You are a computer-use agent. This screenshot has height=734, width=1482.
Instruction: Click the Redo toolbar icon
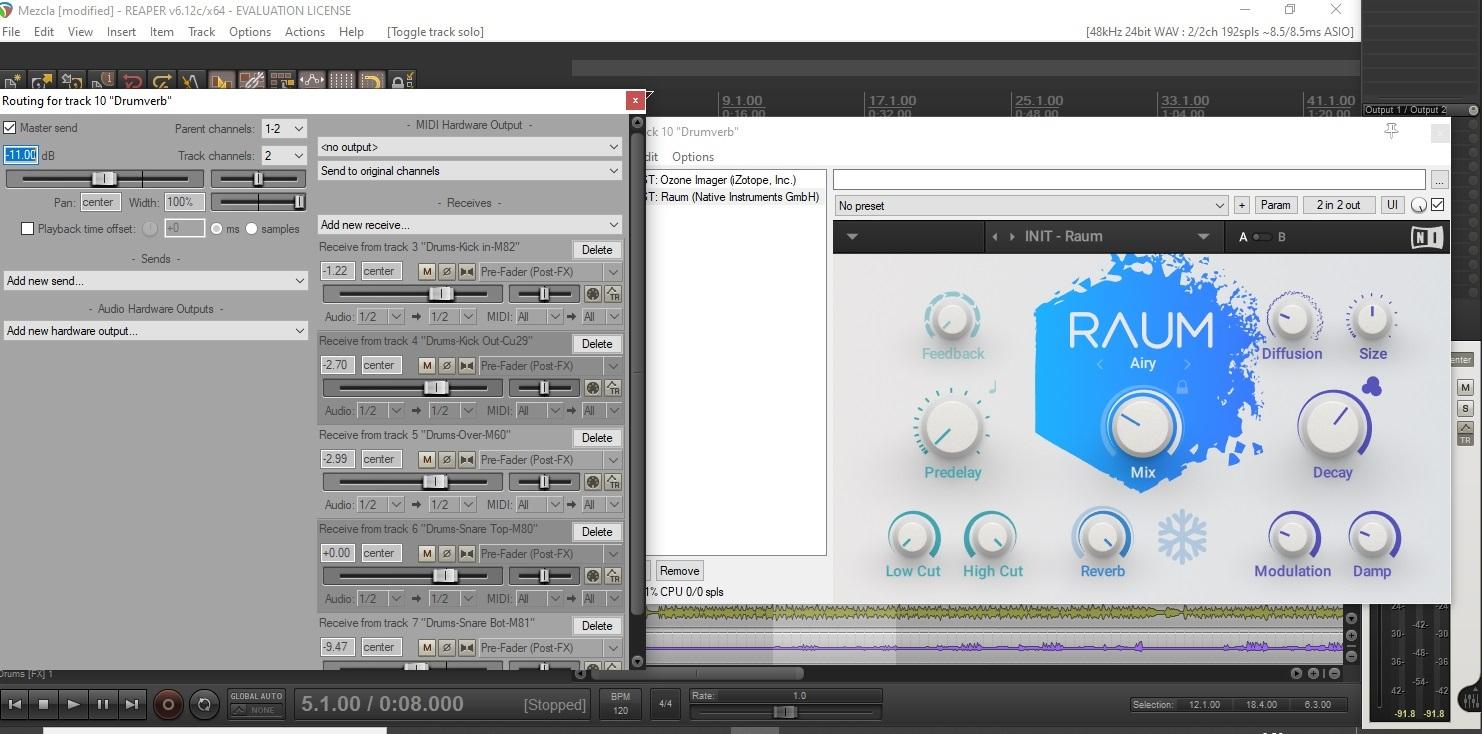click(162, 81)
